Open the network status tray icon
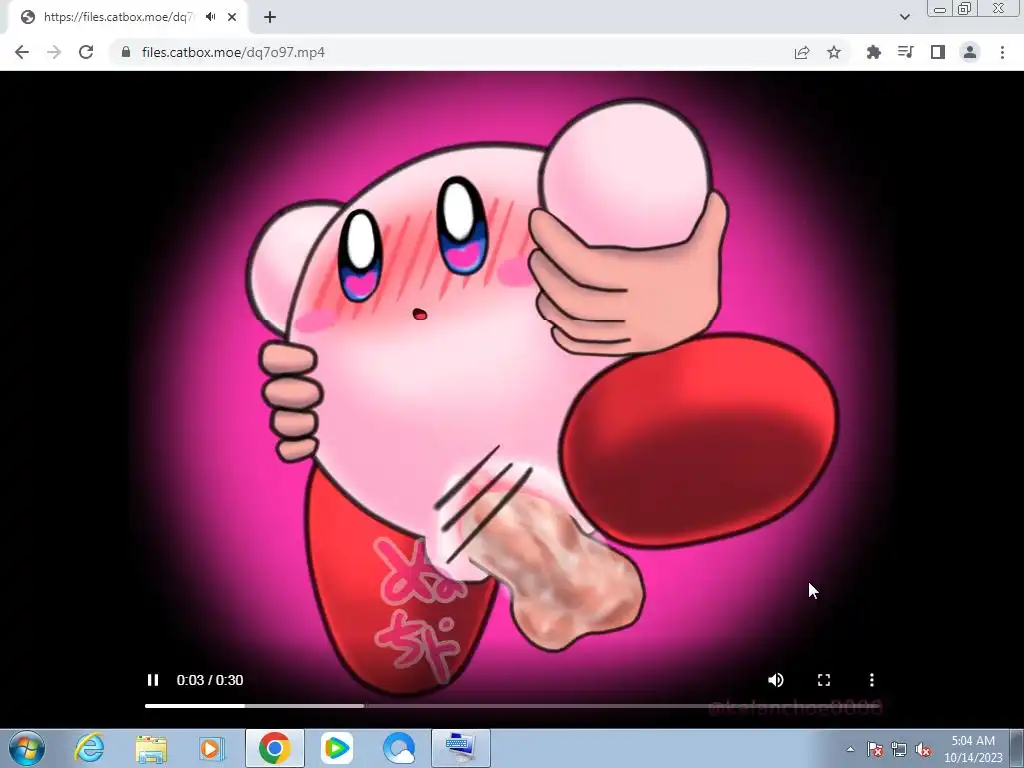 click(899, 749)
